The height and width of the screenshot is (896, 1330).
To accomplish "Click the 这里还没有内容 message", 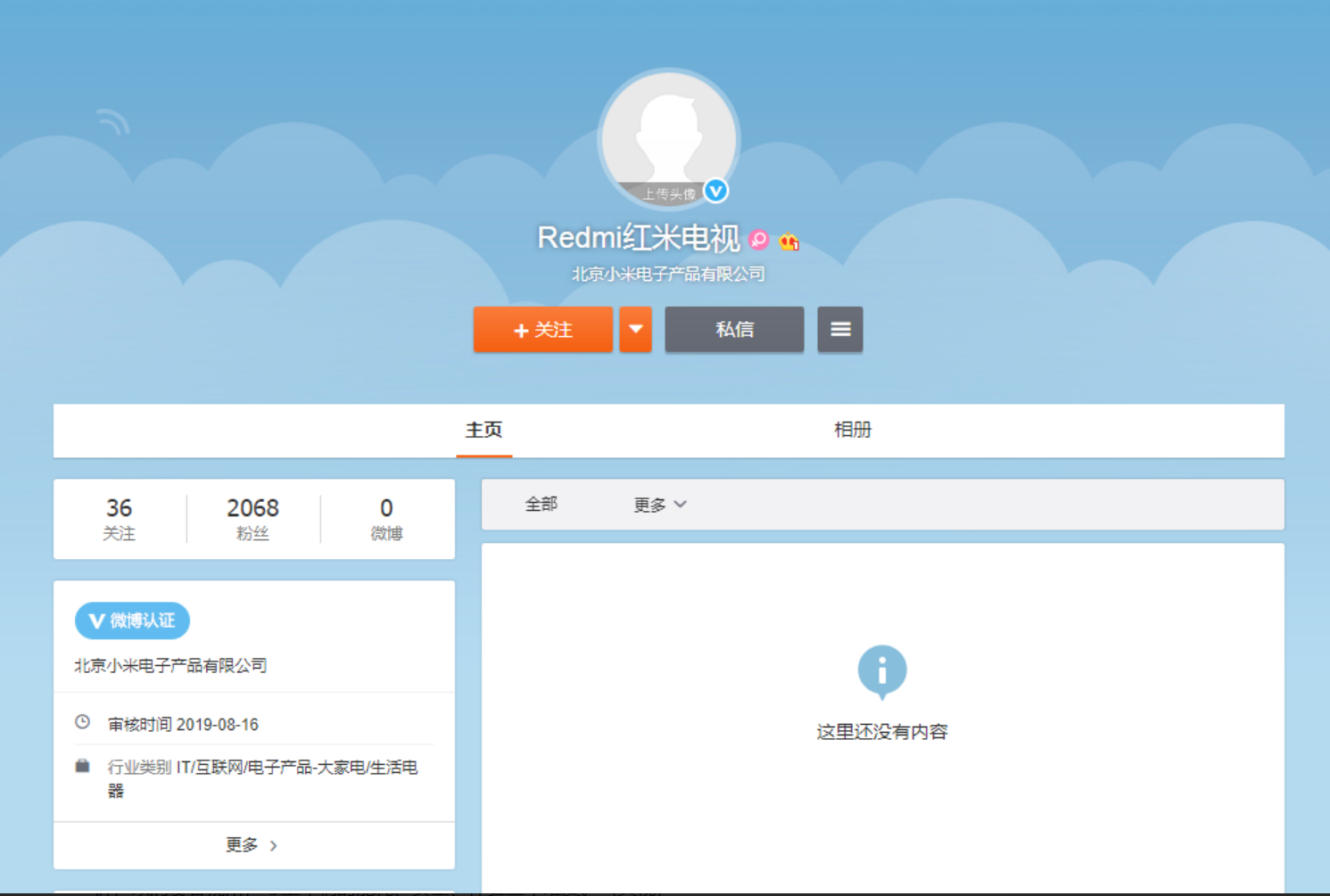I will point(882,732).
